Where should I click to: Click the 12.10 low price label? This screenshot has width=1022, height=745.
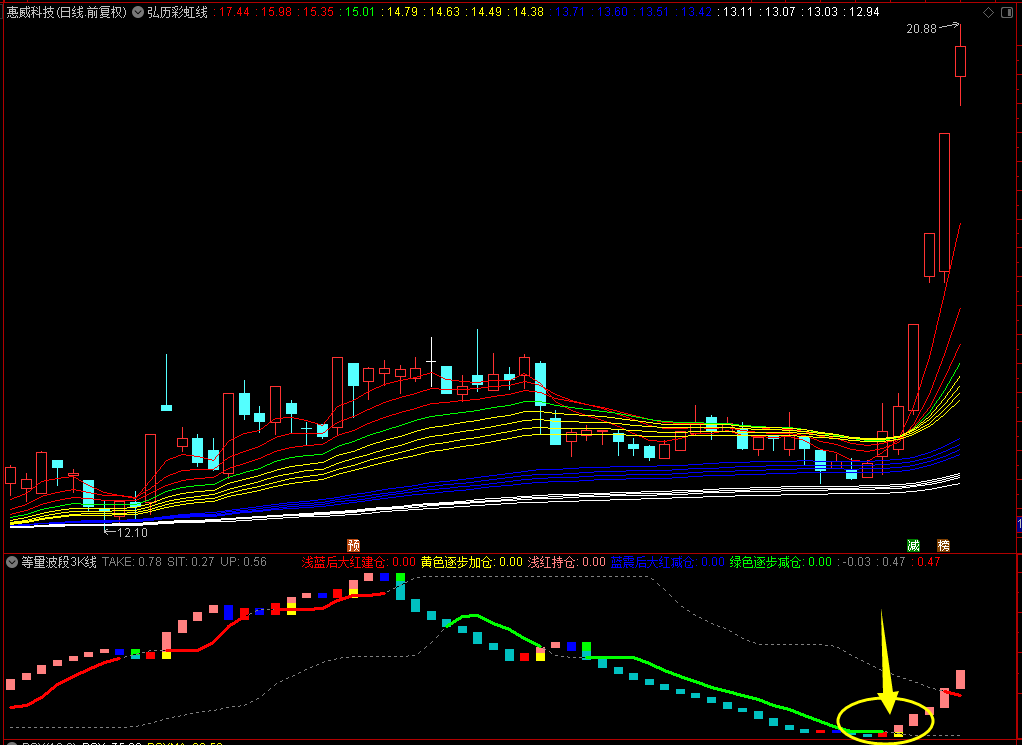pyautogui.click(x=132, y=533)
